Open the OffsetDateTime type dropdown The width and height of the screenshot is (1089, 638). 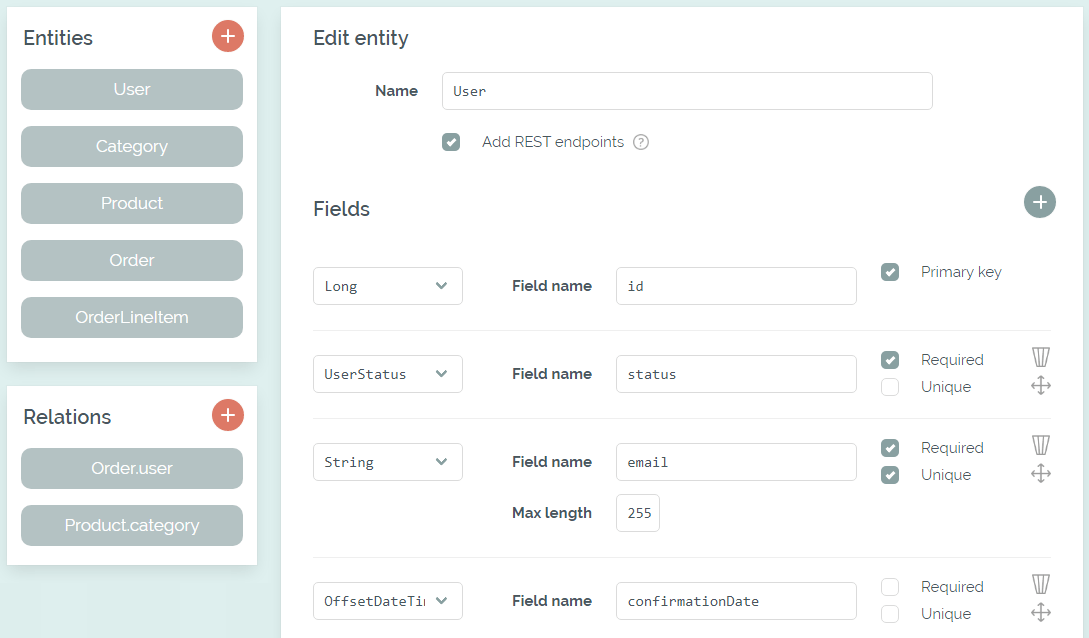tap(387, 600)
